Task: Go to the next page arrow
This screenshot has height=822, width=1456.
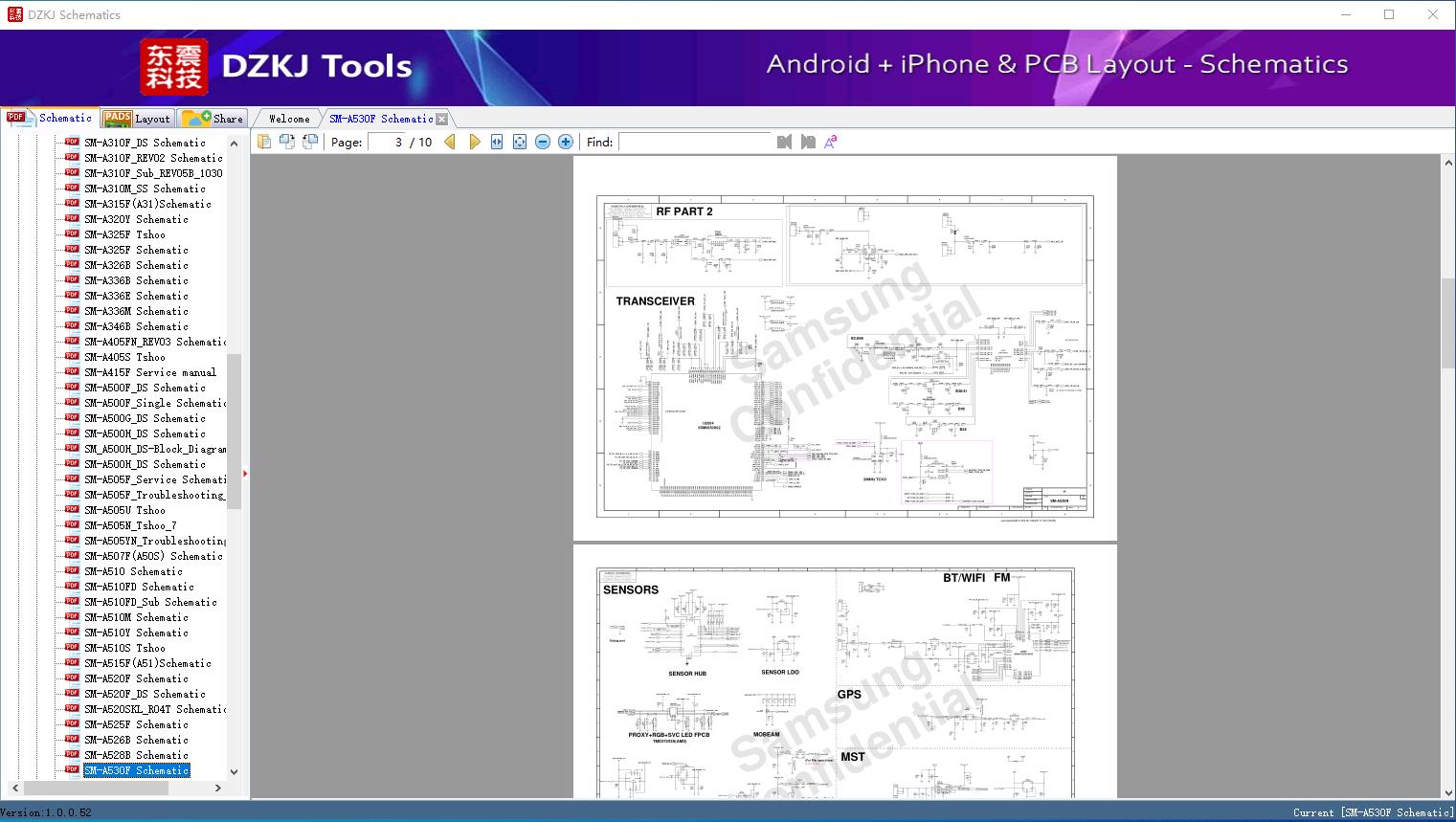Action: click(475, 142)
